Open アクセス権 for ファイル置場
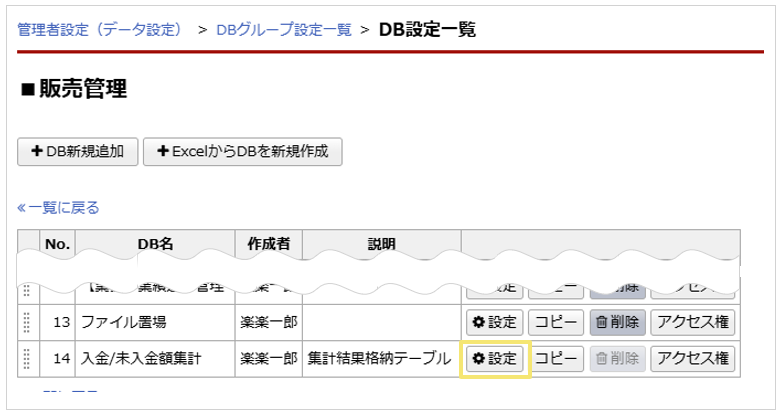The image size is (783, 419). click(693, 322)
